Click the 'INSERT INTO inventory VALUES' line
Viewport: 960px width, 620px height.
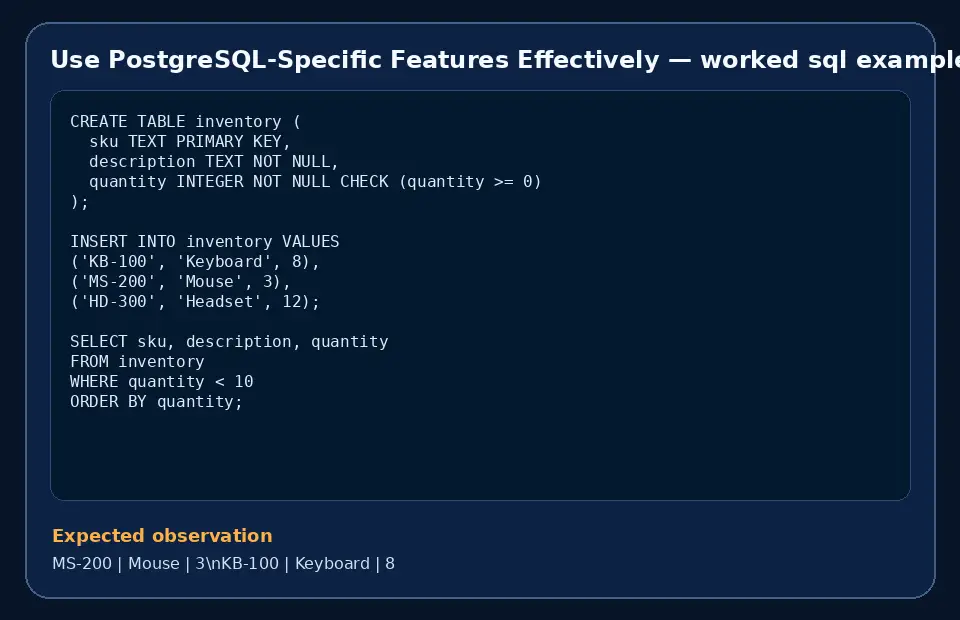pos(204,242)
